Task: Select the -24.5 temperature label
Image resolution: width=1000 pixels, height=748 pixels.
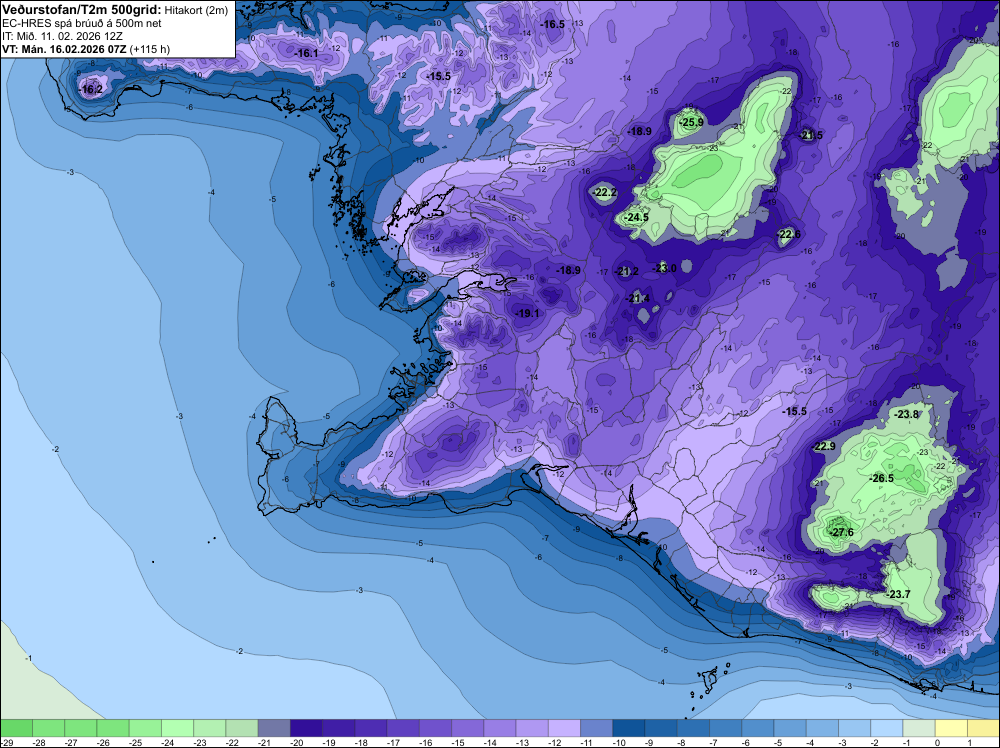Action: tap(636, 217)
